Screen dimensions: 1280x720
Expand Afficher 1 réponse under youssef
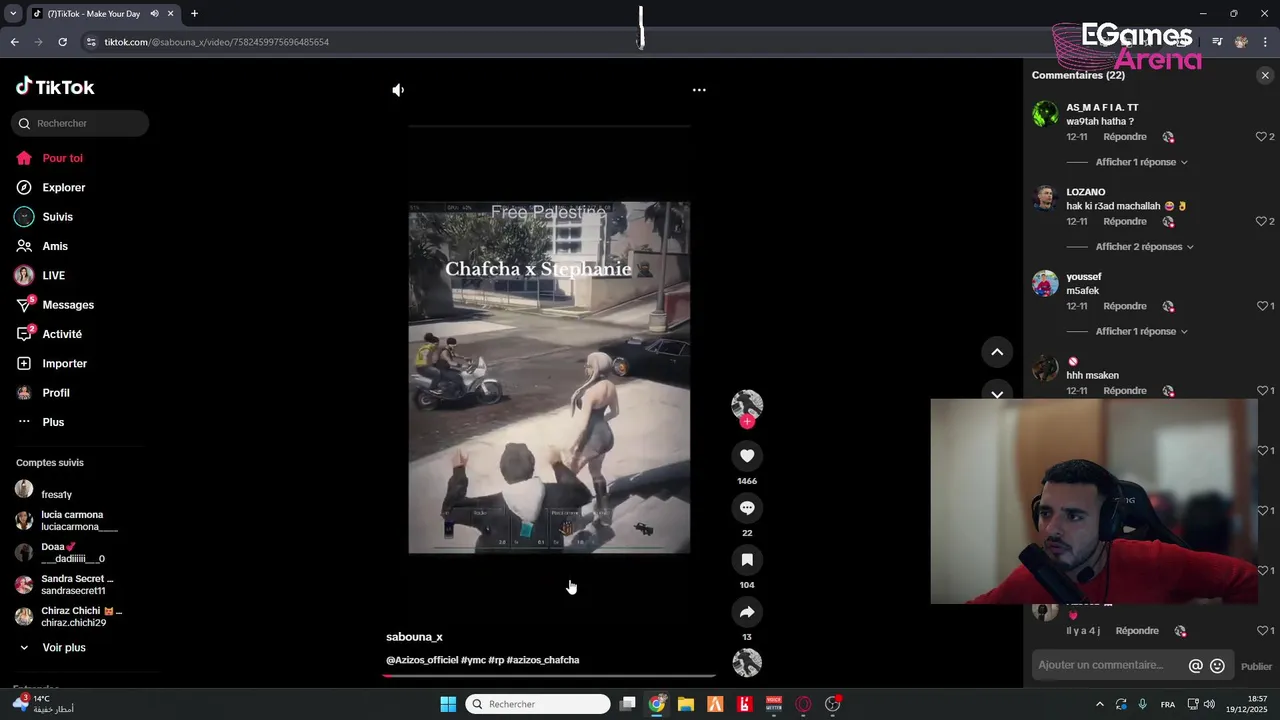1141,331
